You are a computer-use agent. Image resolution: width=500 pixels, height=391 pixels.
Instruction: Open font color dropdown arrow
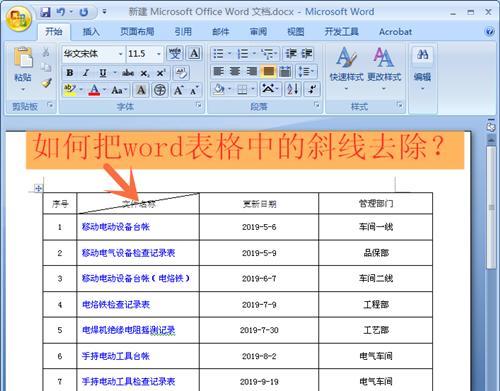[x=104, y=90]
